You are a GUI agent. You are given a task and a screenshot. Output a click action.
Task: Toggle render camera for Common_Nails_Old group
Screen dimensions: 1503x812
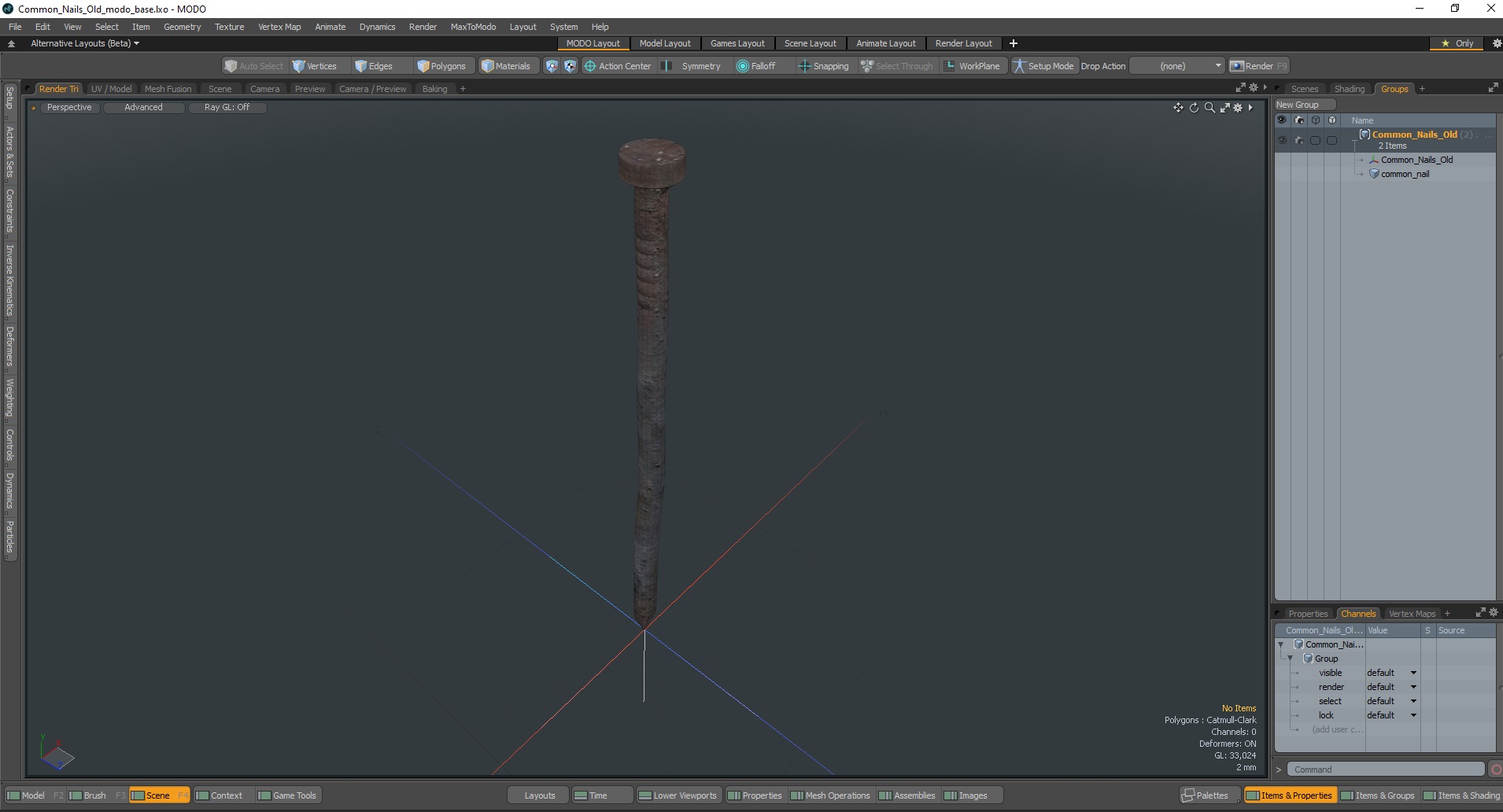[x=1299, y=140]
